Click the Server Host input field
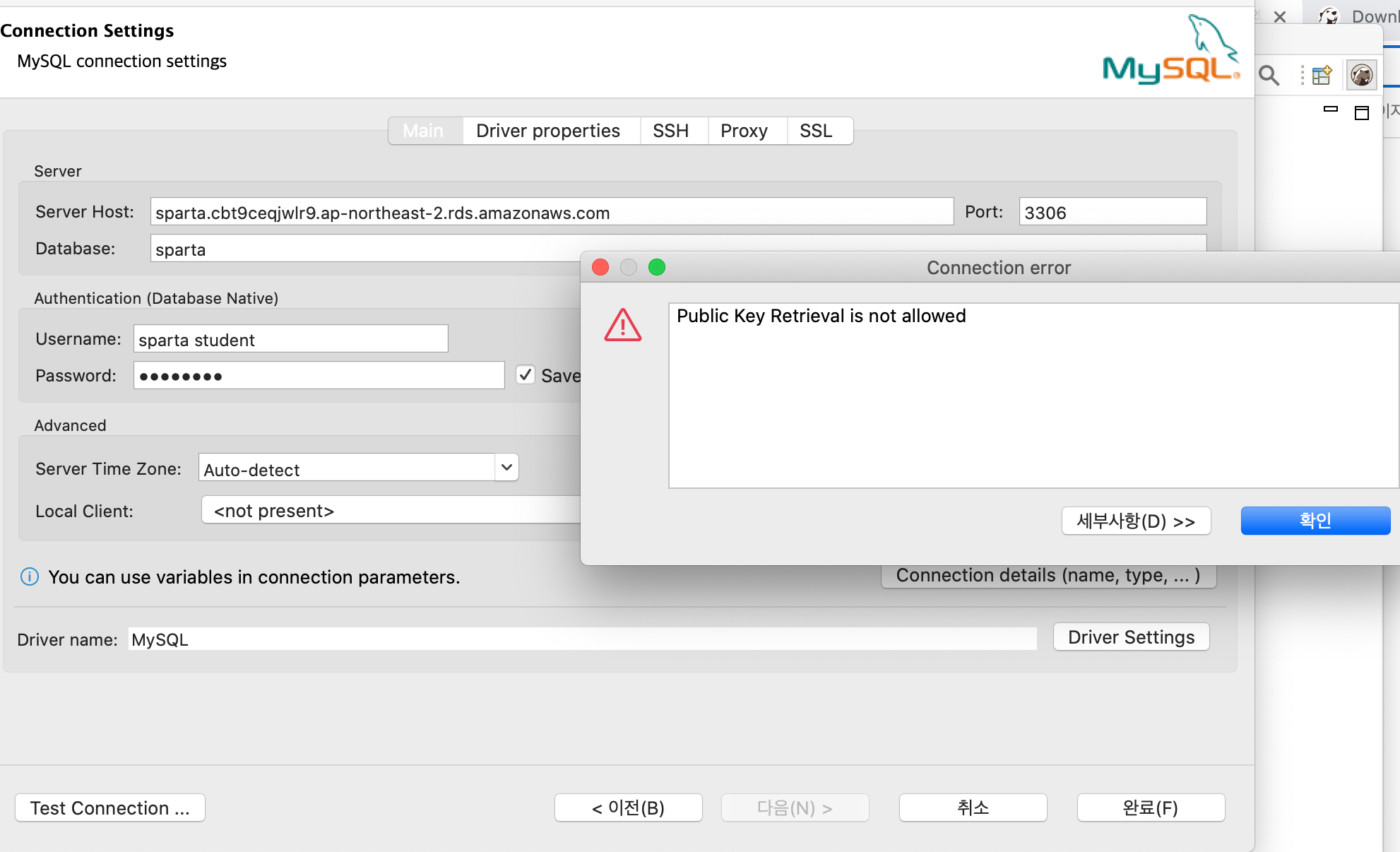 [552, 212]
